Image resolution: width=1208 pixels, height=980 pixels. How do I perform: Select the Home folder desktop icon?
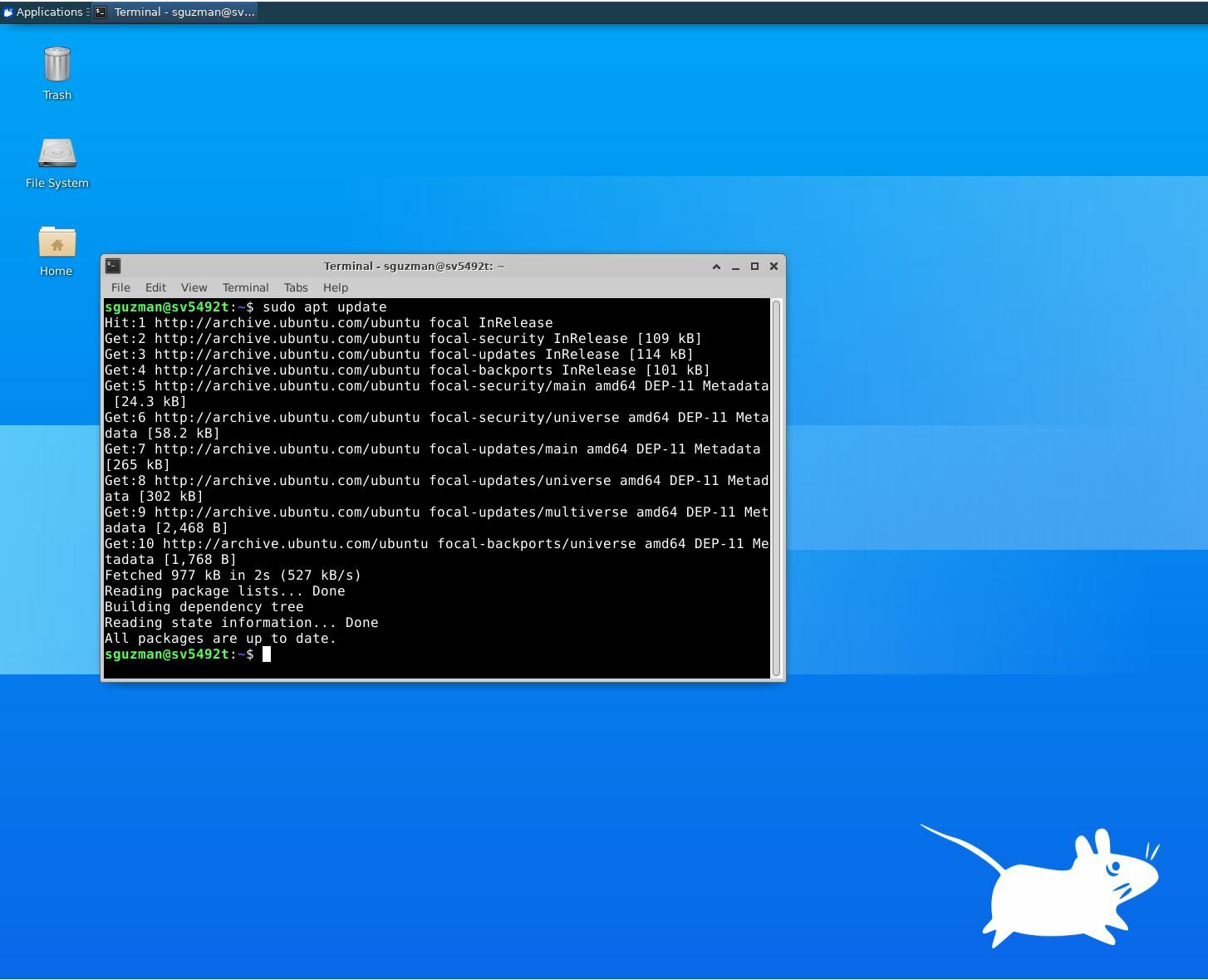coord(56,243)
